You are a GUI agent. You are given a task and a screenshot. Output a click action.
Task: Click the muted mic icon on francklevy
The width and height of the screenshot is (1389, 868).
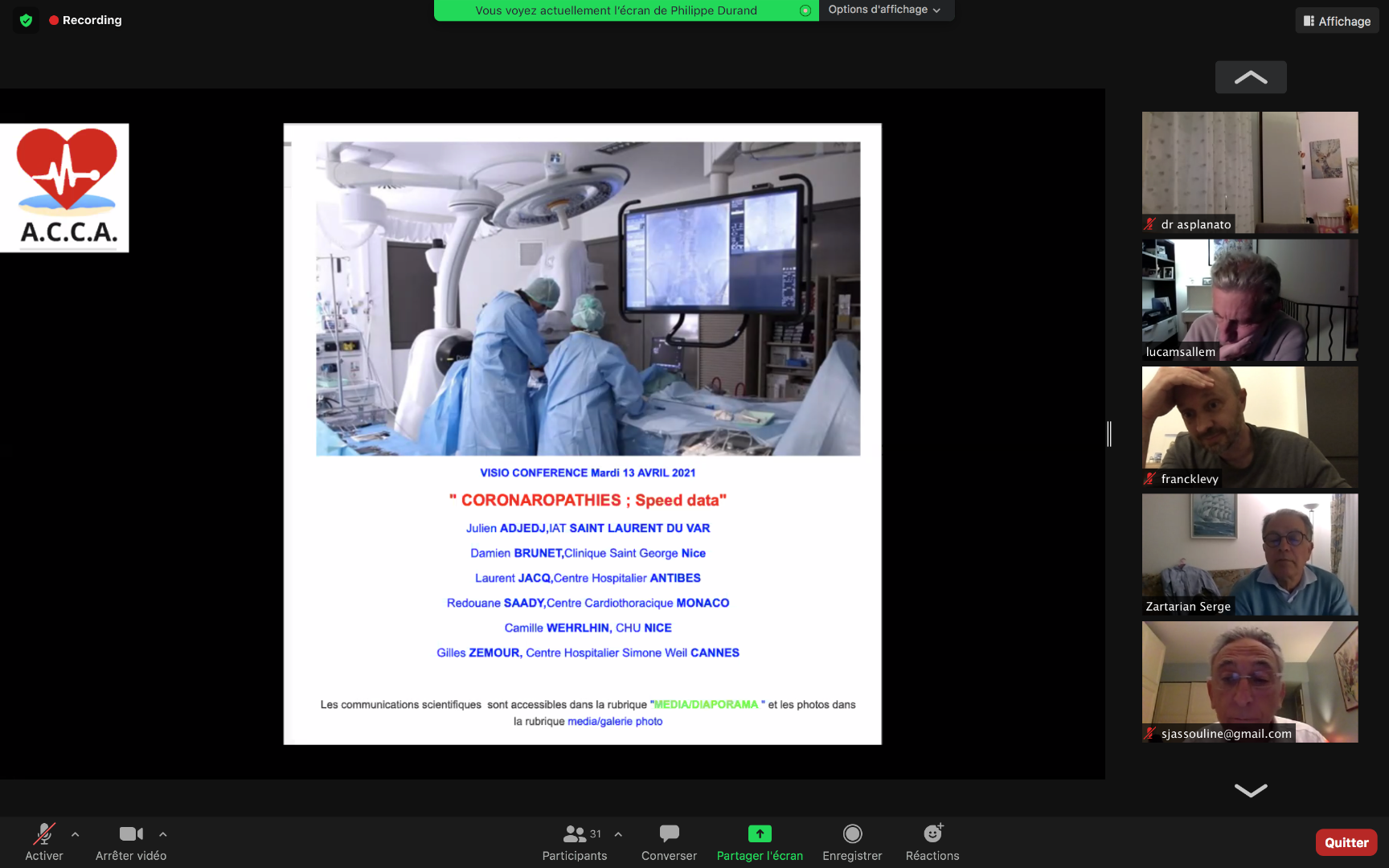[x=1150, y=479]
